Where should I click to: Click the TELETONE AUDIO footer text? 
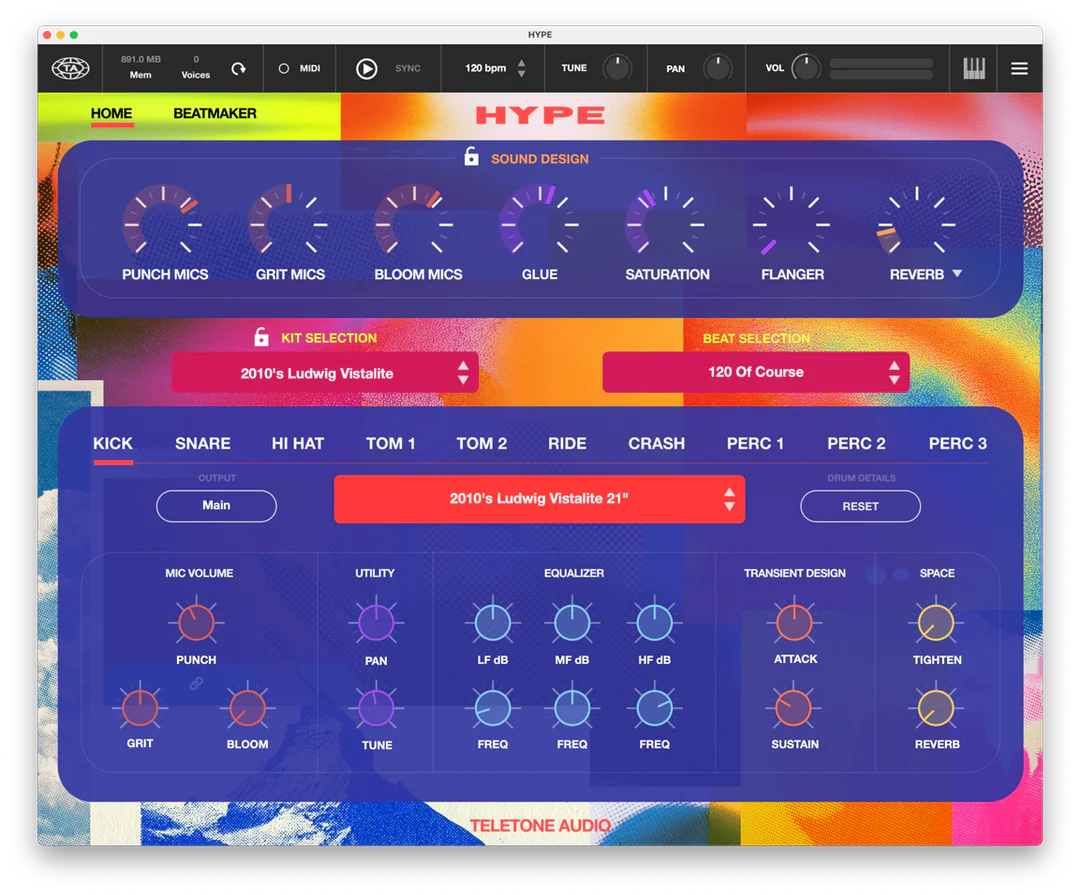pos(540,825)
